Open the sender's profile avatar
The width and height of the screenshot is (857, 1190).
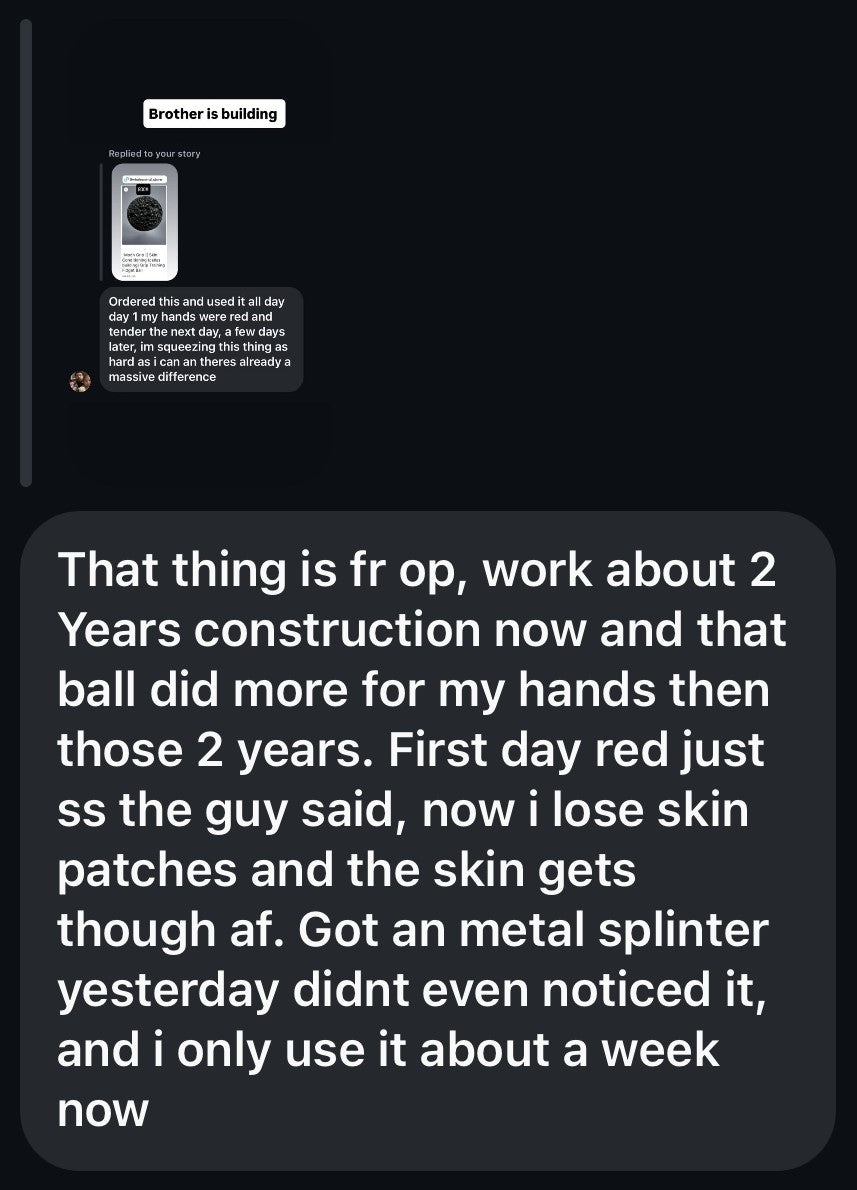[80, 381]
